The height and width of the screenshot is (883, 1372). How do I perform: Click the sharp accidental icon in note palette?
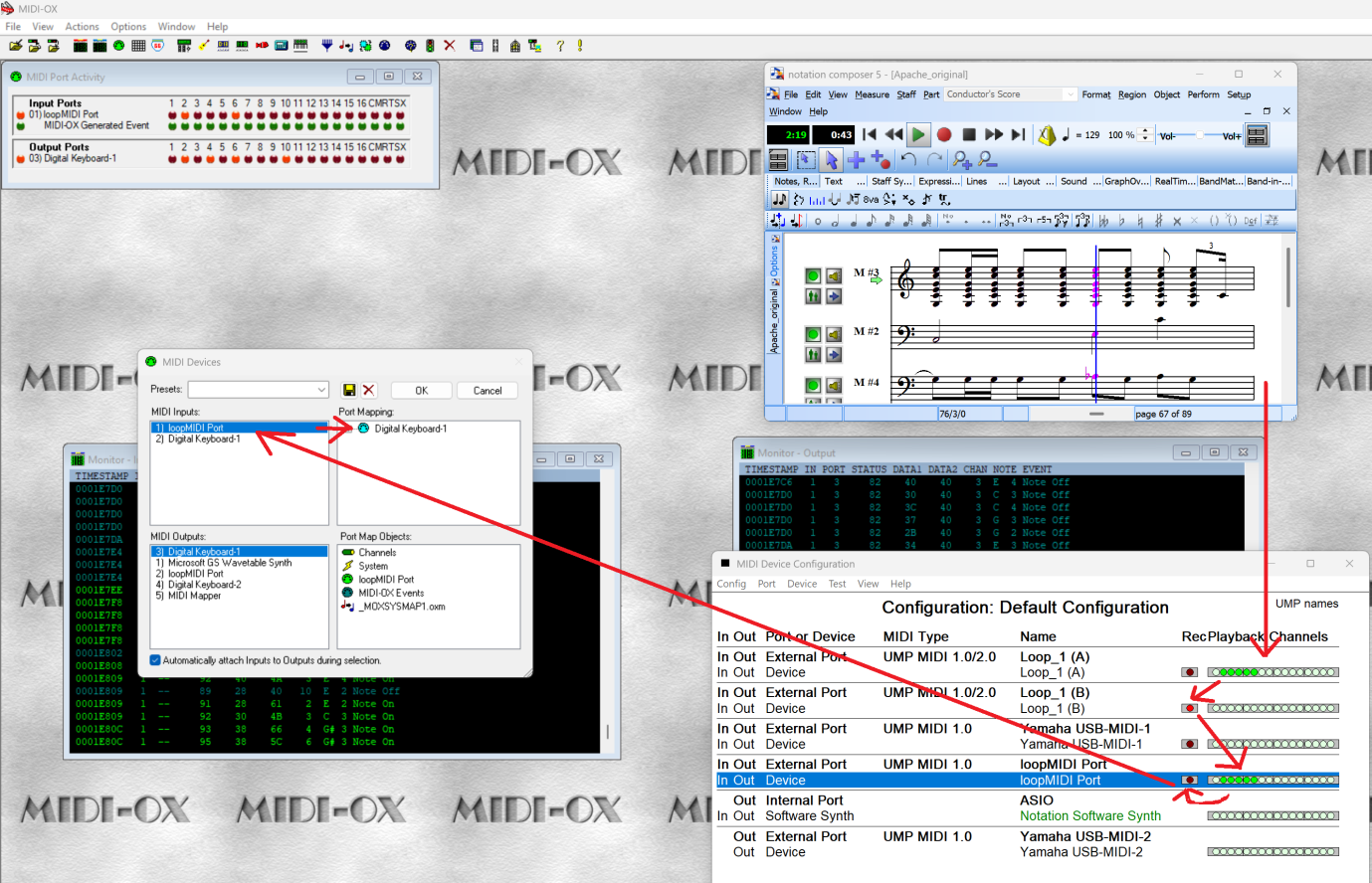pos(1158,221)
